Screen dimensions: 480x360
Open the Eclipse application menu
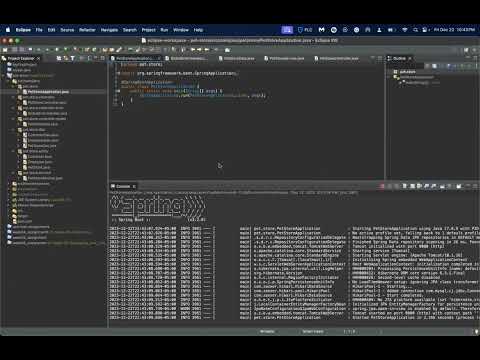[23, 30]
